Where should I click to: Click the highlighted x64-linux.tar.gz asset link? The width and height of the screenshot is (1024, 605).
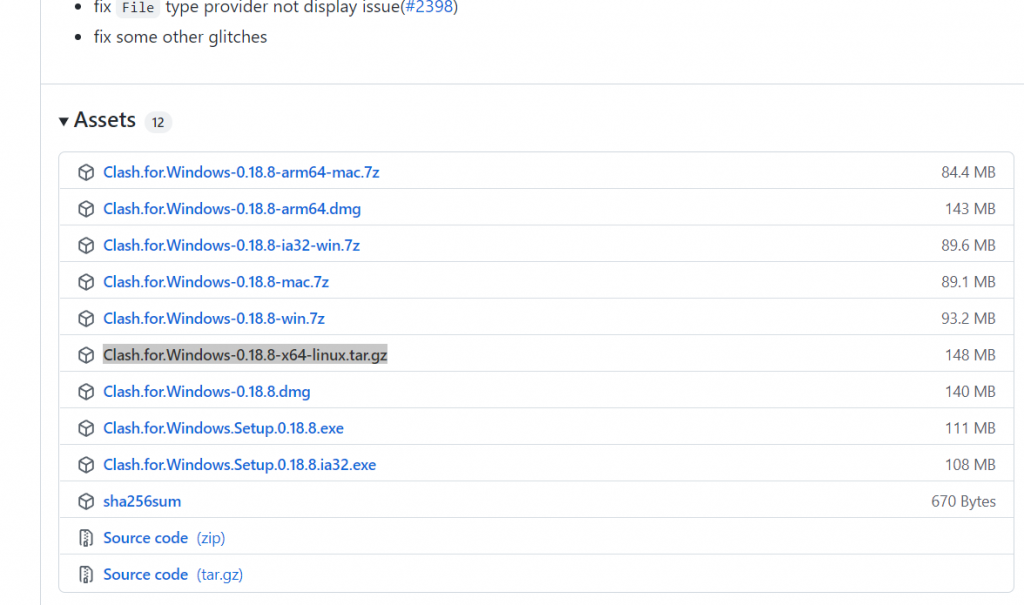coord(245,355)
